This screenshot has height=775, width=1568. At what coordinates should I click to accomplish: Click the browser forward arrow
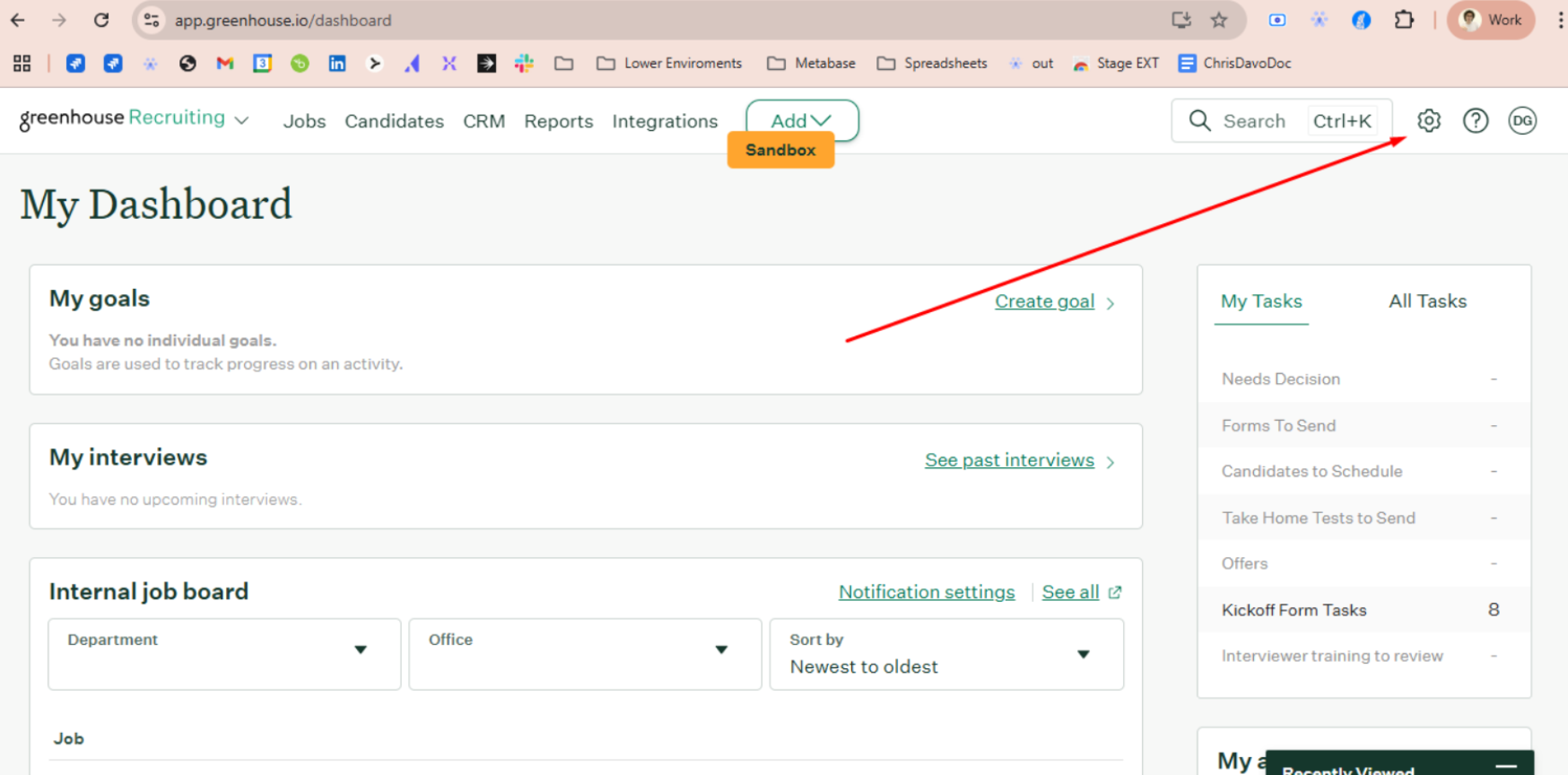click(x=59, y=20)
